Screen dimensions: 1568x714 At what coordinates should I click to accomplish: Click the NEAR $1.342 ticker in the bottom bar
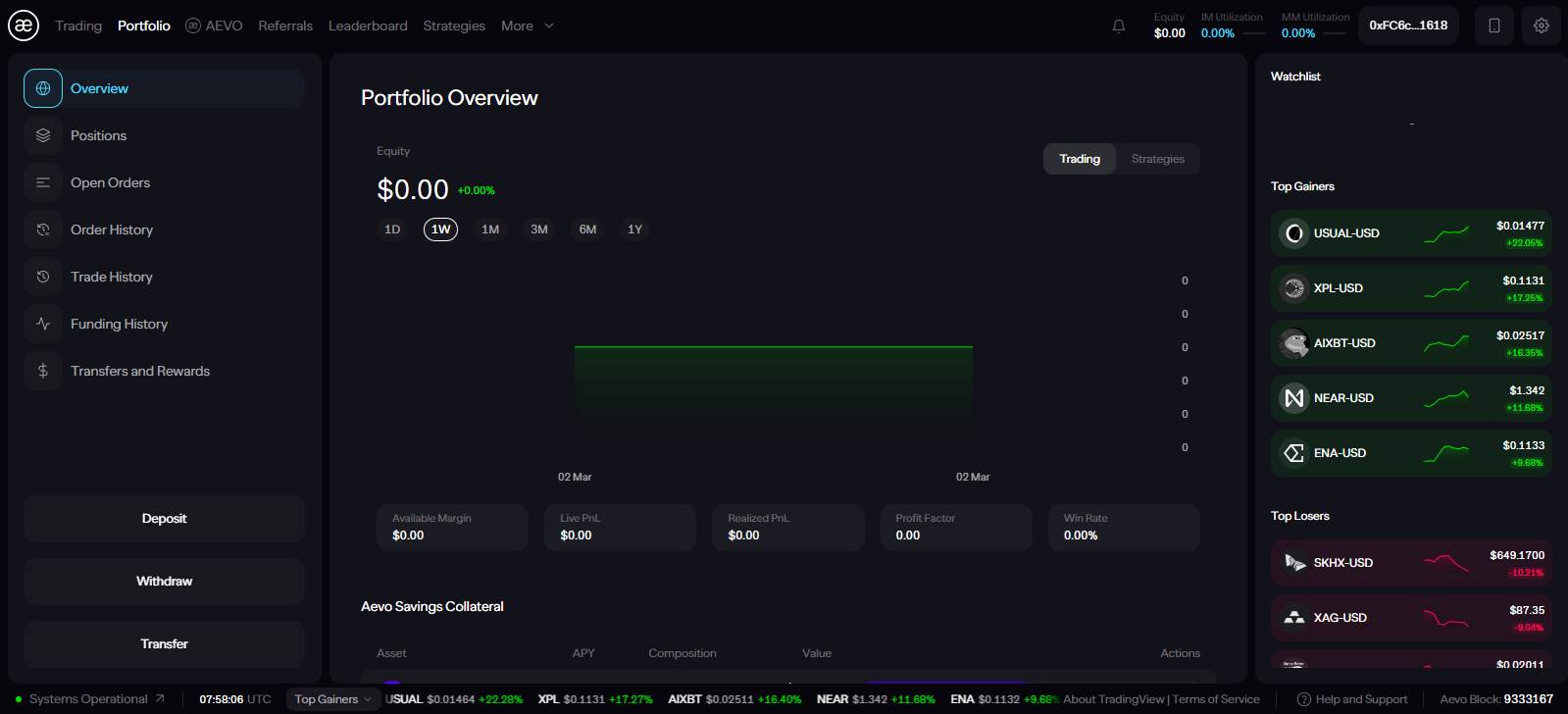877,699
